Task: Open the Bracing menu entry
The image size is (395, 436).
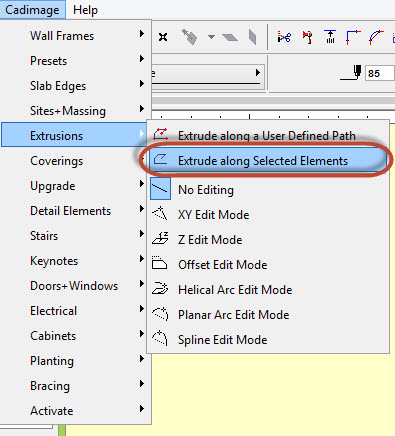Action: tap(75, 386)
